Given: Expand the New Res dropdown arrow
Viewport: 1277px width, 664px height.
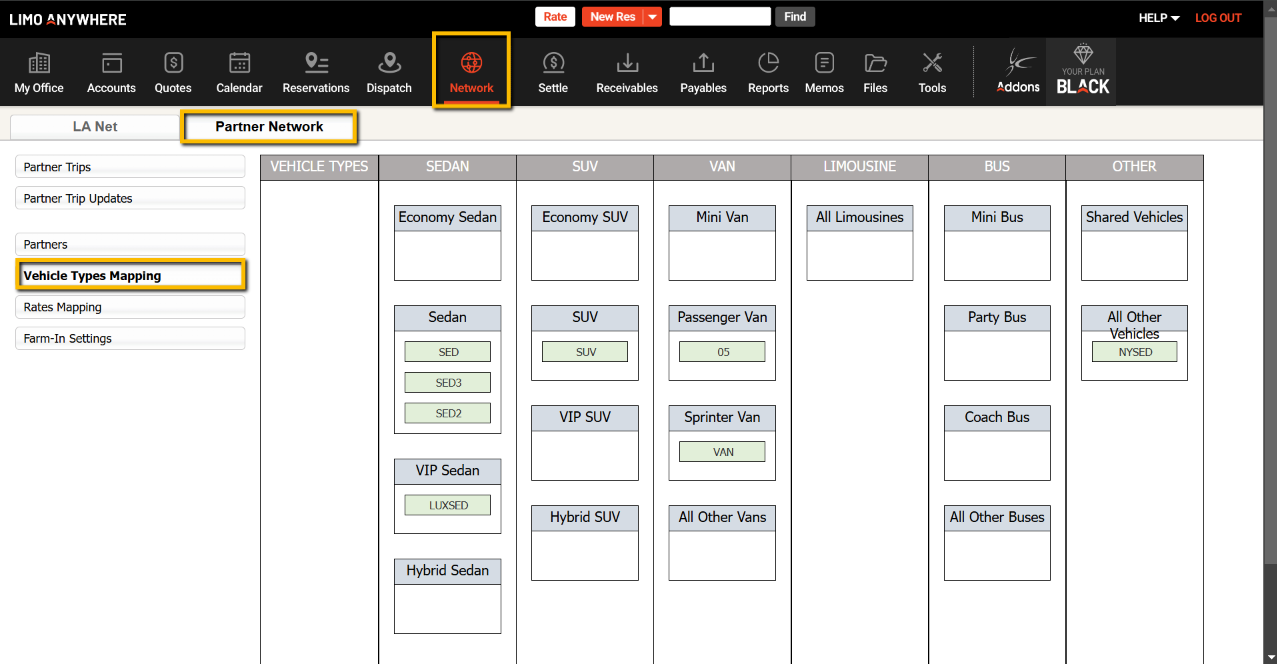Looking at the screenshot, I should (652, 17).
